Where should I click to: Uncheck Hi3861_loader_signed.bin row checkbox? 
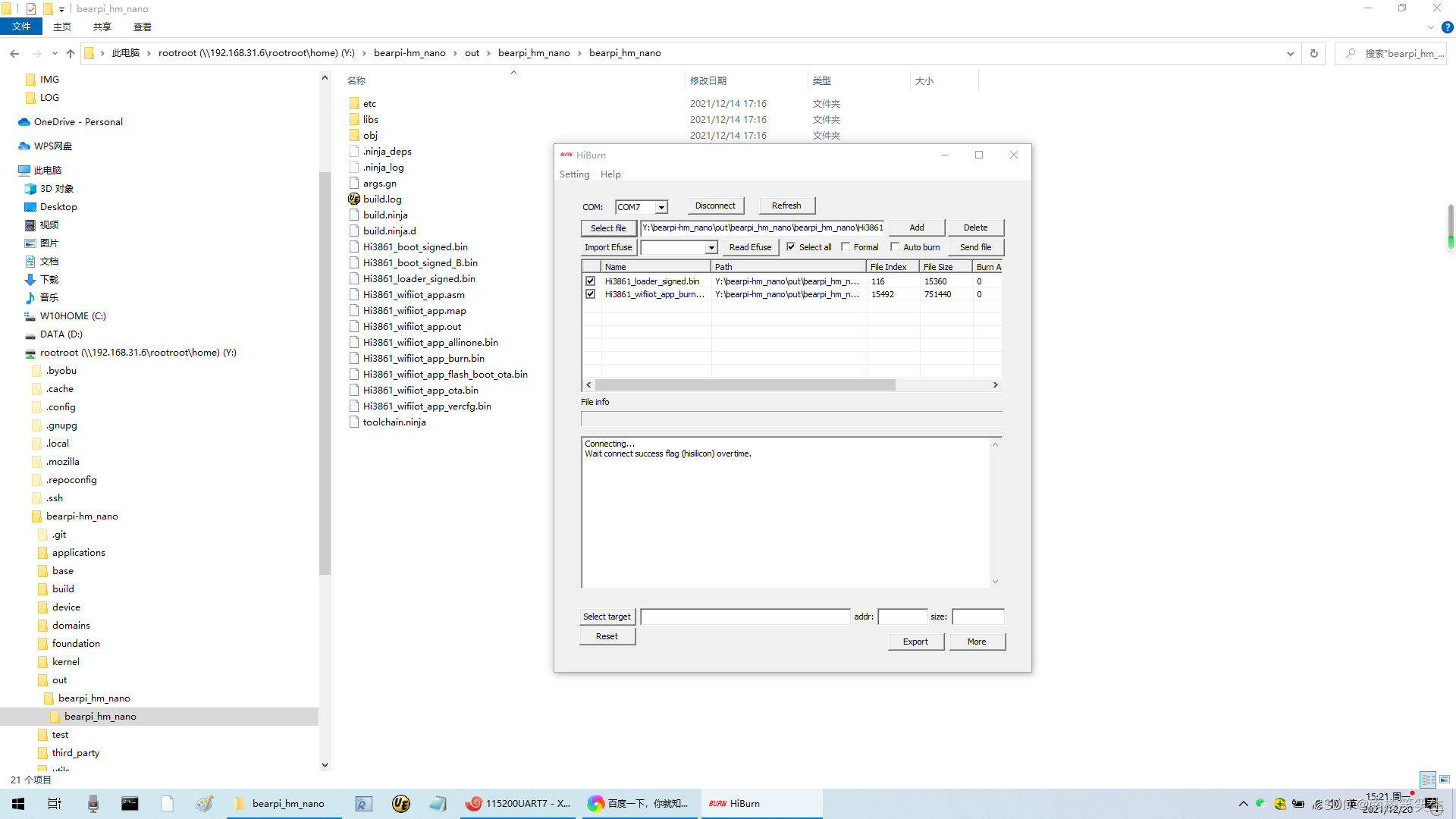[591, 281]
